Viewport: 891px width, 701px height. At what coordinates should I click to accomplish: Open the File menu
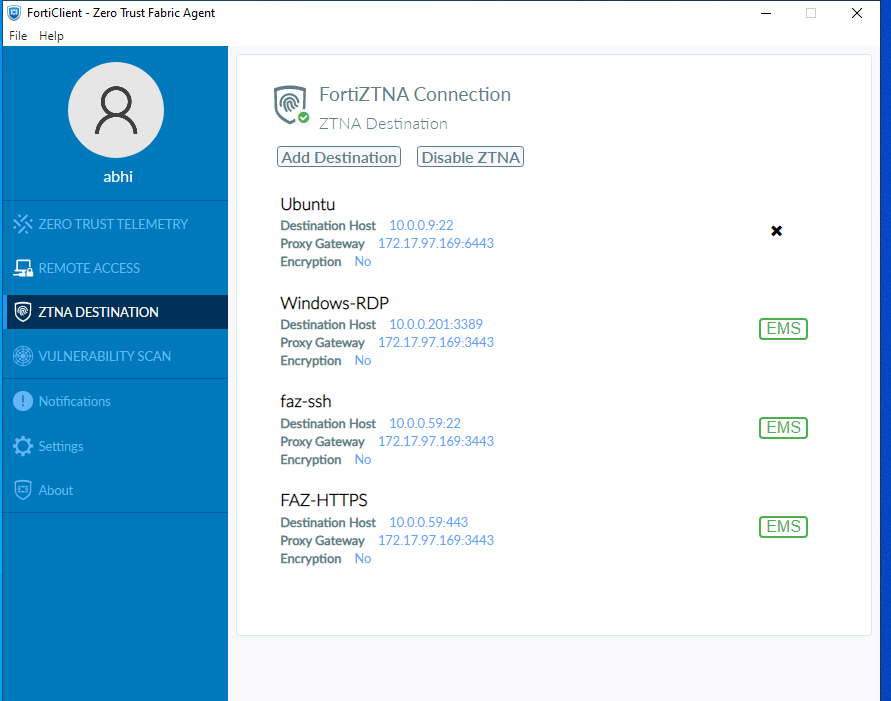(x=18, y=36)
